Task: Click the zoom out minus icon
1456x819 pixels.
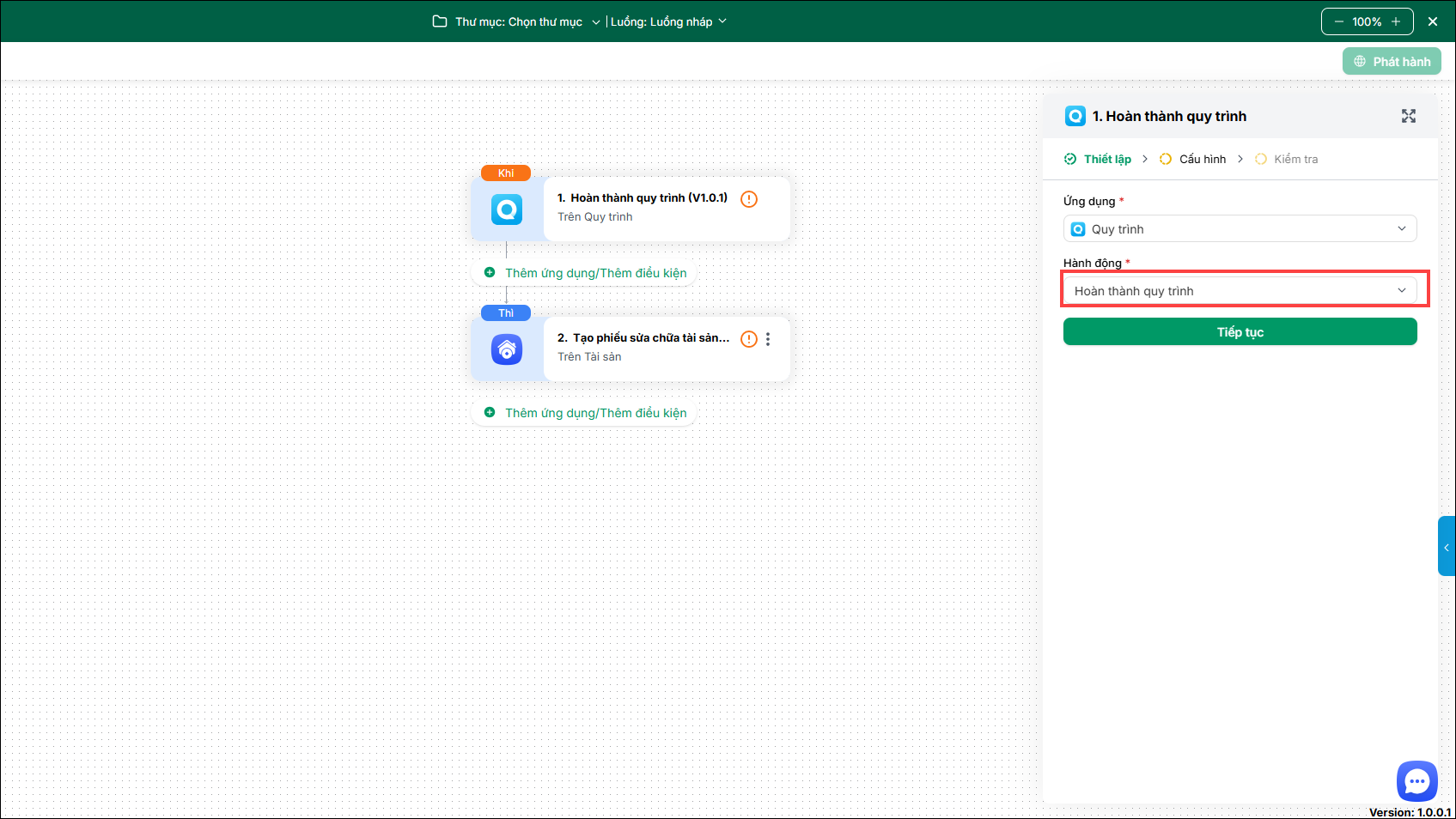Action: [1338, 21]
